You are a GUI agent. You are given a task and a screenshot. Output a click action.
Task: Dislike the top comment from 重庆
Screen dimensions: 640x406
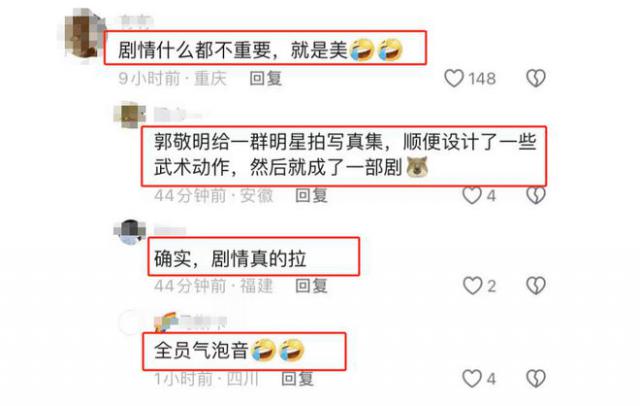tap(536, 78)
